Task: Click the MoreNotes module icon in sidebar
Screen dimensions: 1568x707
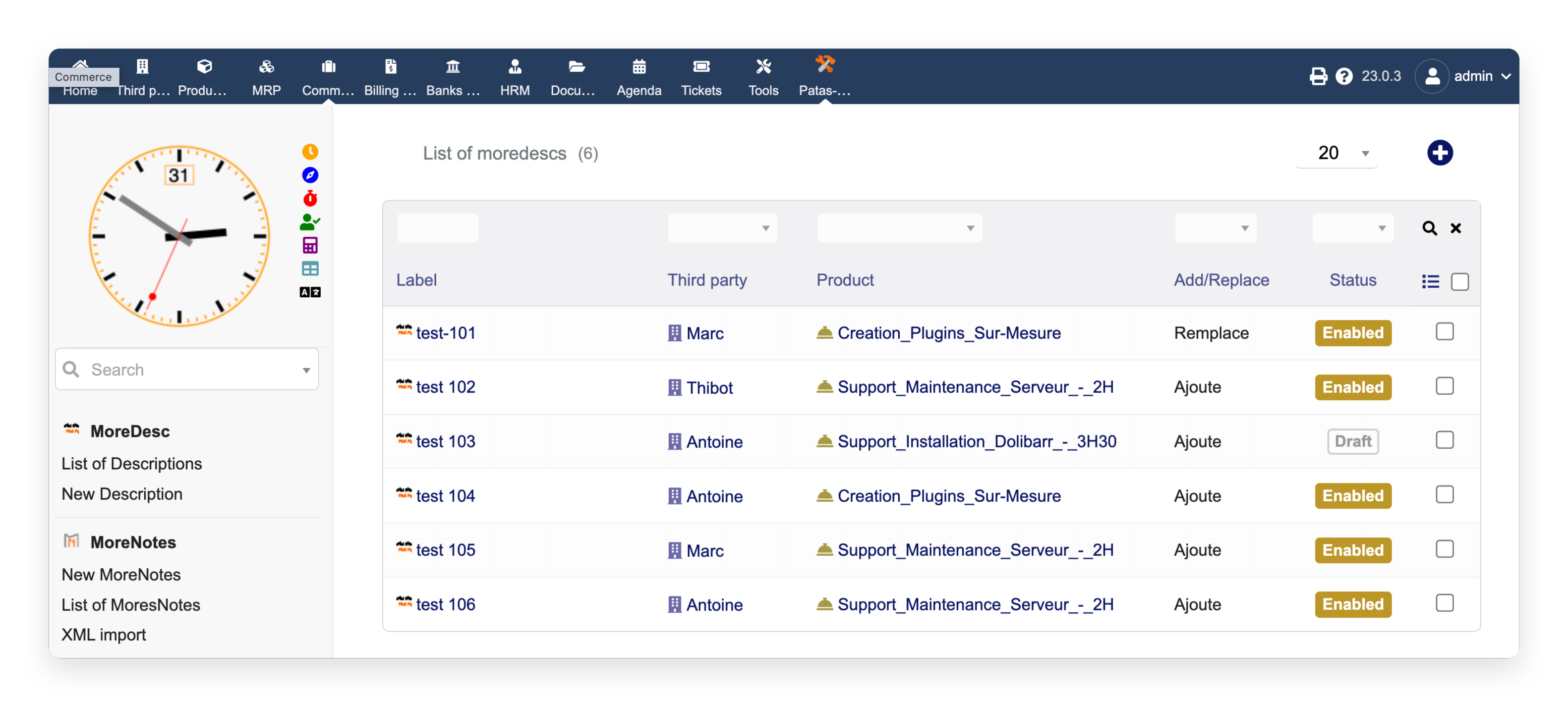Action: (x=72, y=541)
